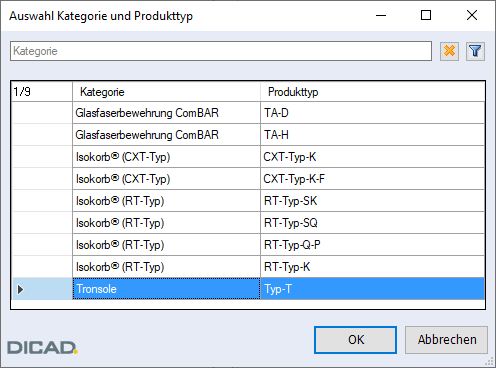Select the RT-Typ-K row

tap(248, 267)
